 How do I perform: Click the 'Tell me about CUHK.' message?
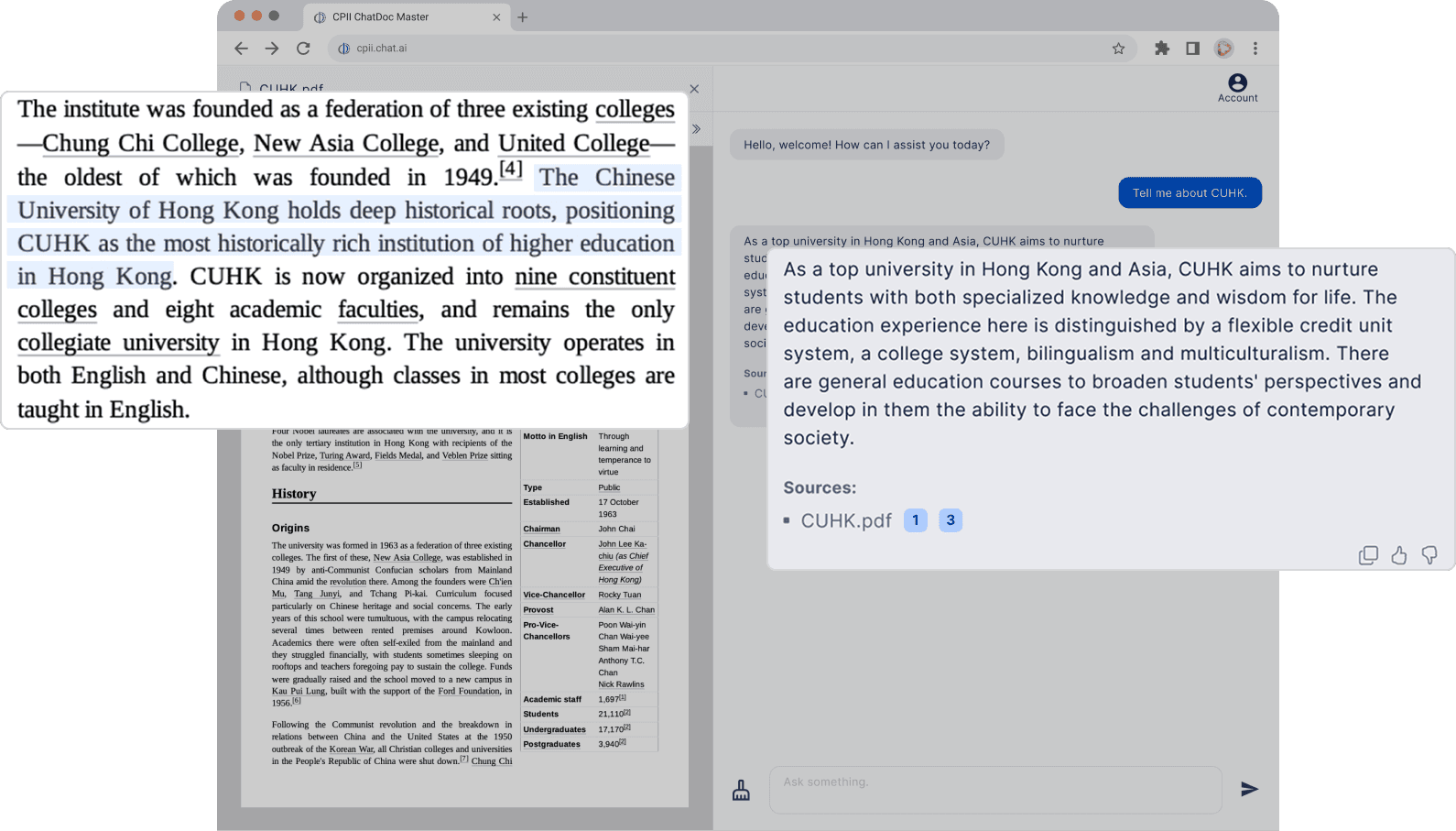(1190, 192)
